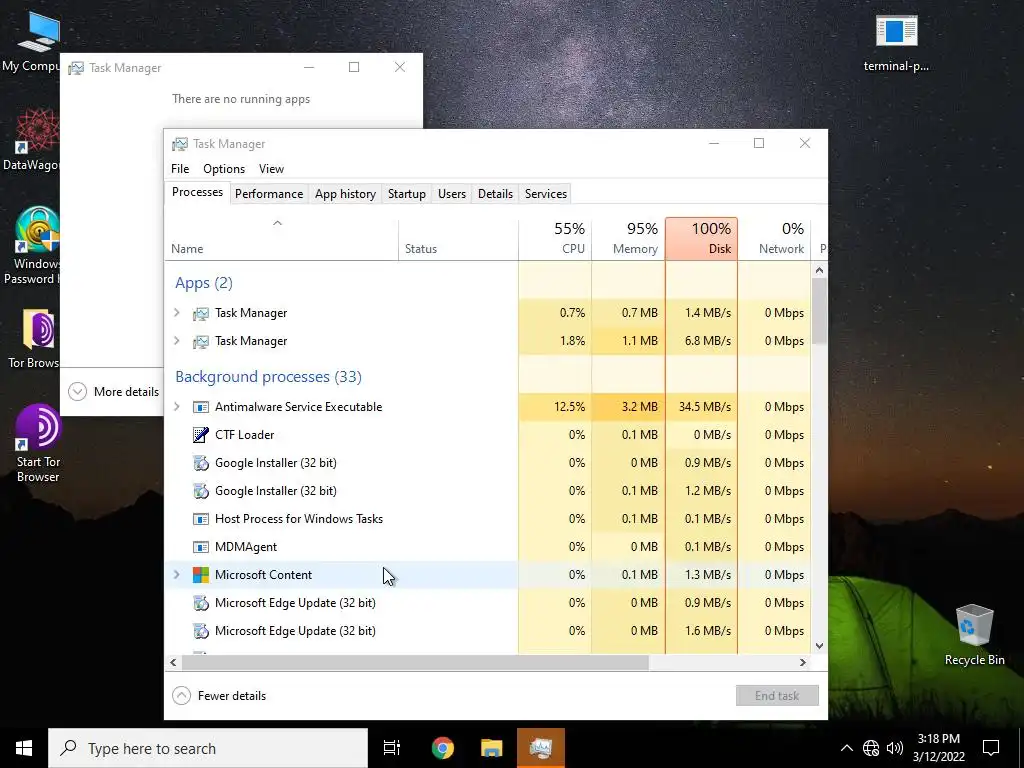Click the MDMAgent process icon
Image resolution: width=1024 pixels, height=768 pixels.
[200, 547]
